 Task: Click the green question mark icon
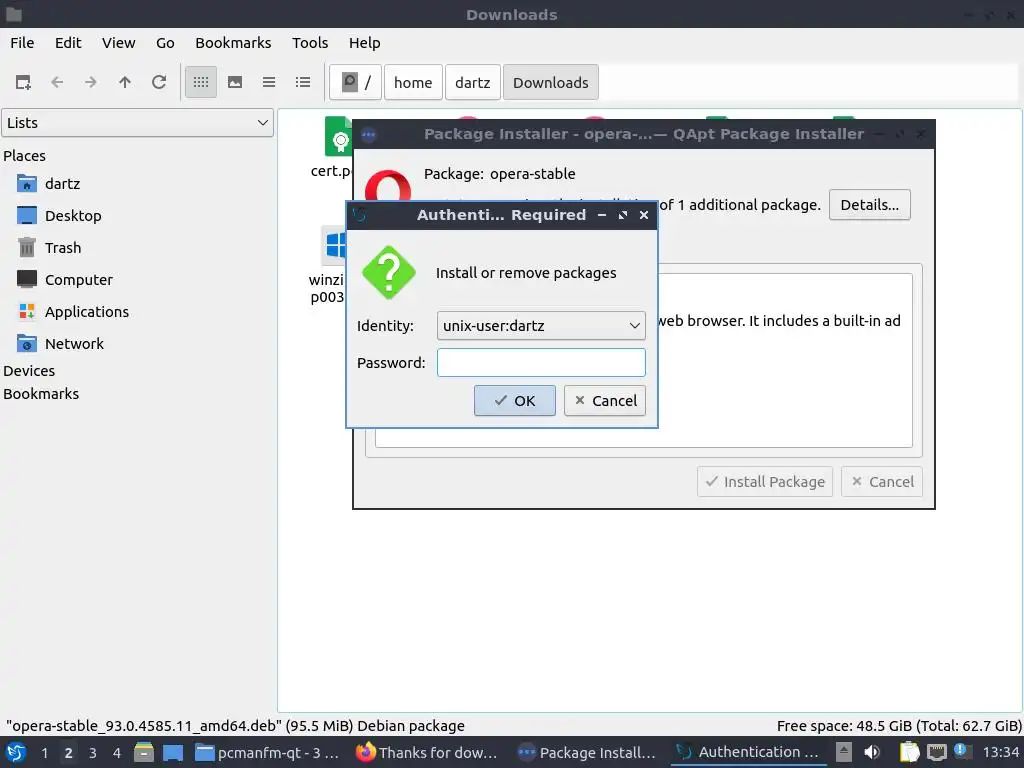[x=389, y=272]
